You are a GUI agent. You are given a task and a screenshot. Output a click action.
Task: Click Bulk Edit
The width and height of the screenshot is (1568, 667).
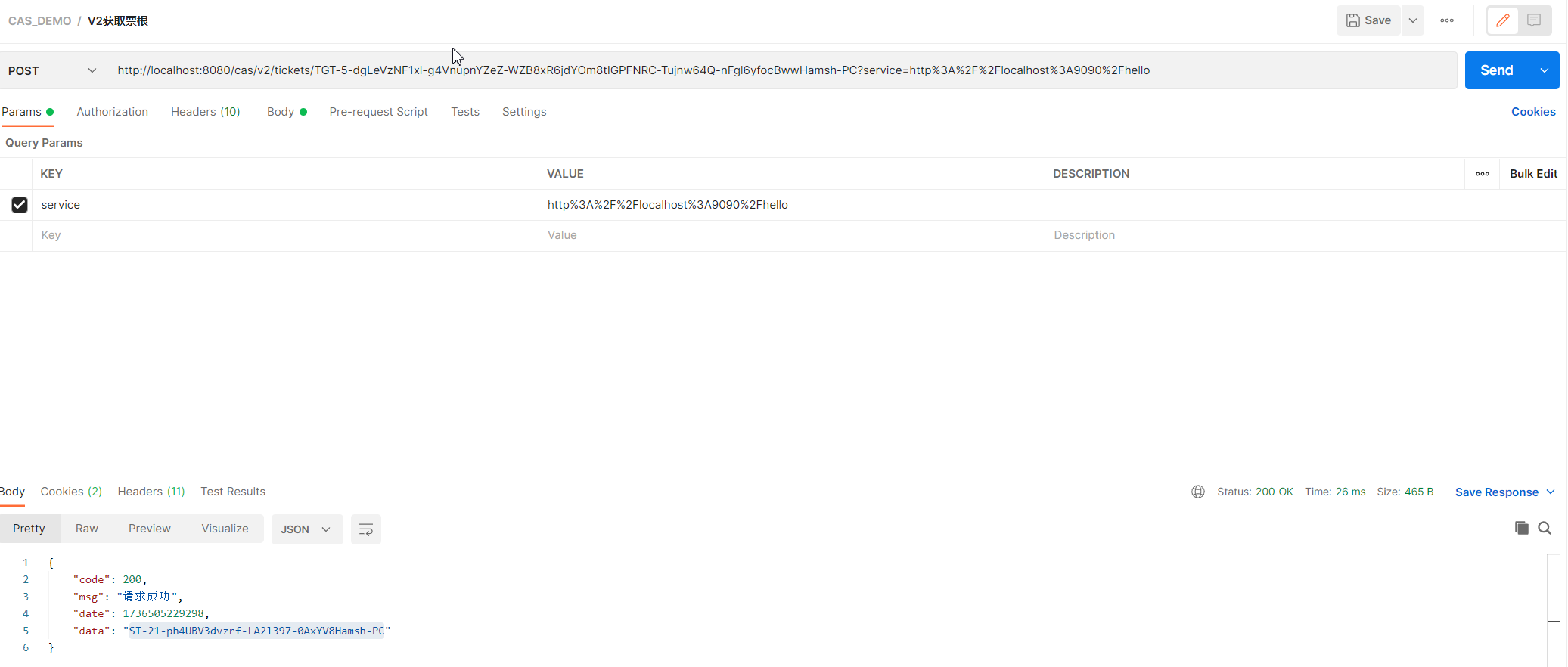click(1533, 174)
